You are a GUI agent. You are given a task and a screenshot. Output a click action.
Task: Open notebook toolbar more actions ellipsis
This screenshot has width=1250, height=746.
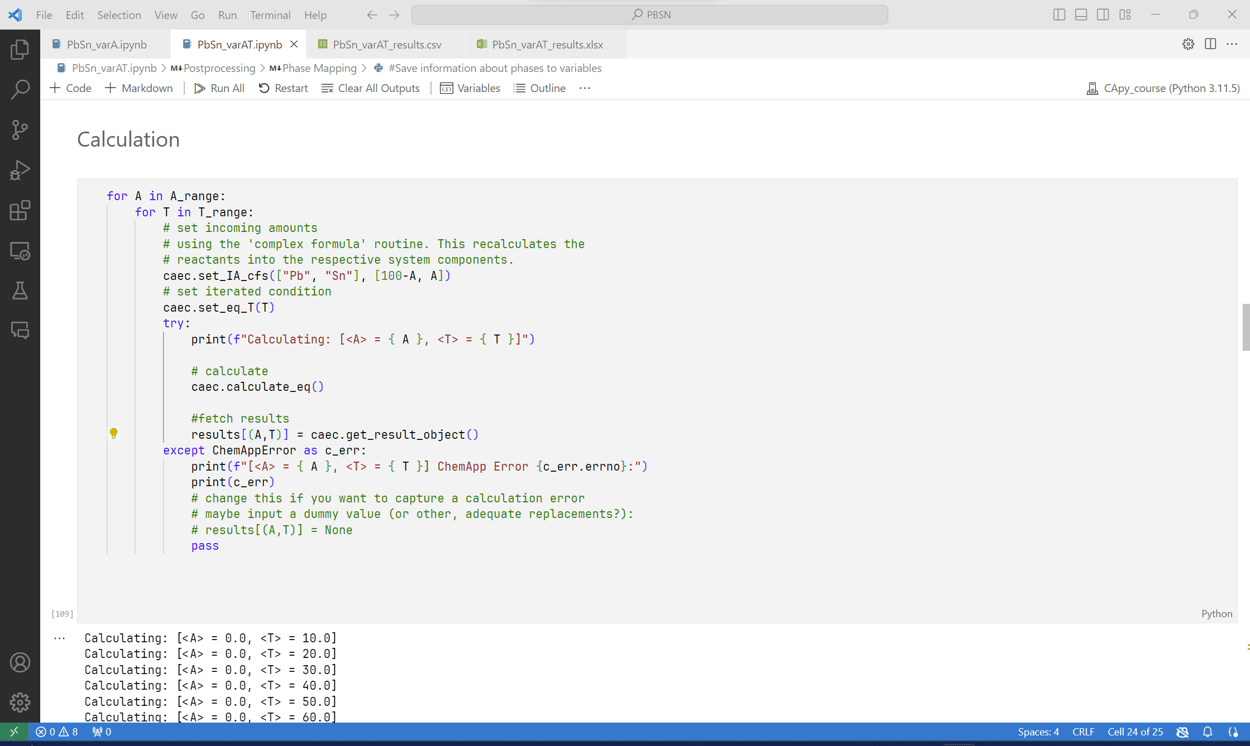pyautogui.click(x=585, y=88)
